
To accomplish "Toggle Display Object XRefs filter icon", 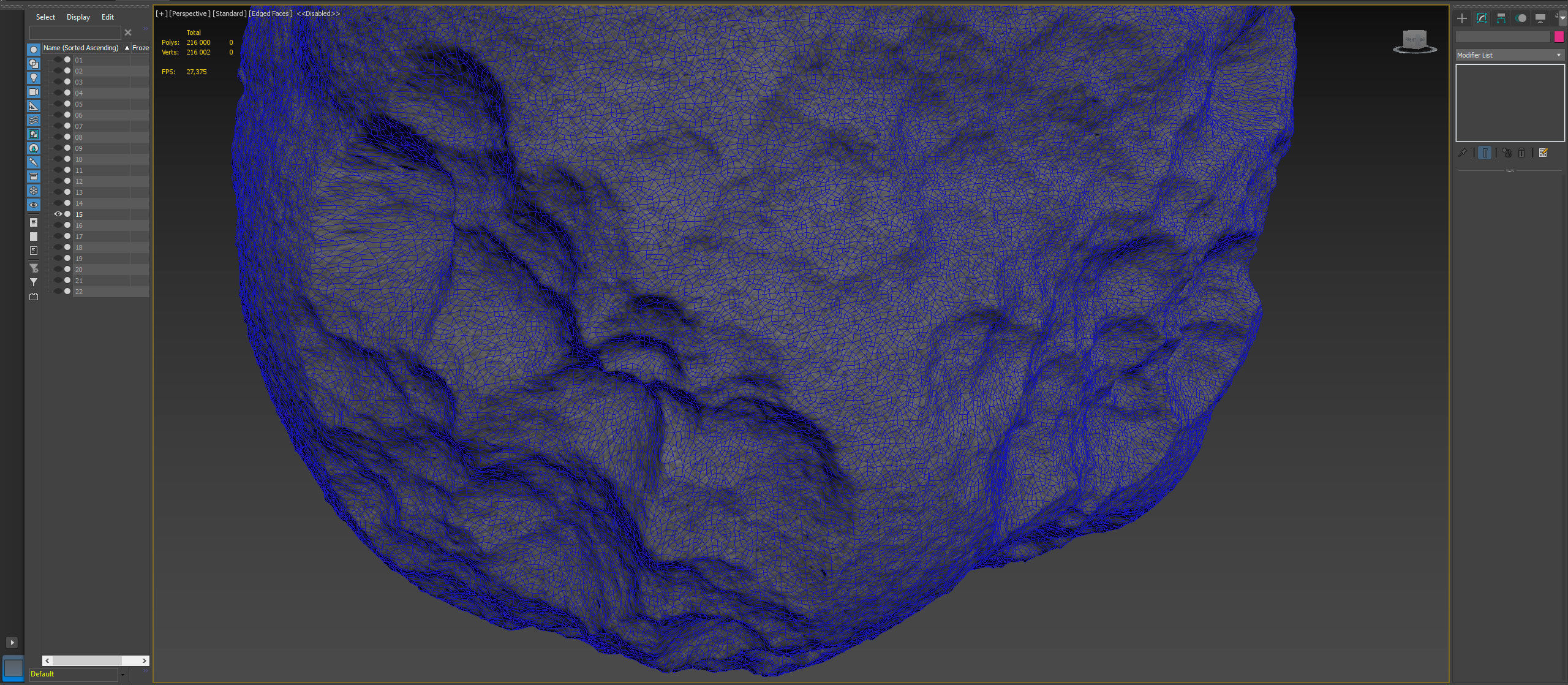I will 34,148.
